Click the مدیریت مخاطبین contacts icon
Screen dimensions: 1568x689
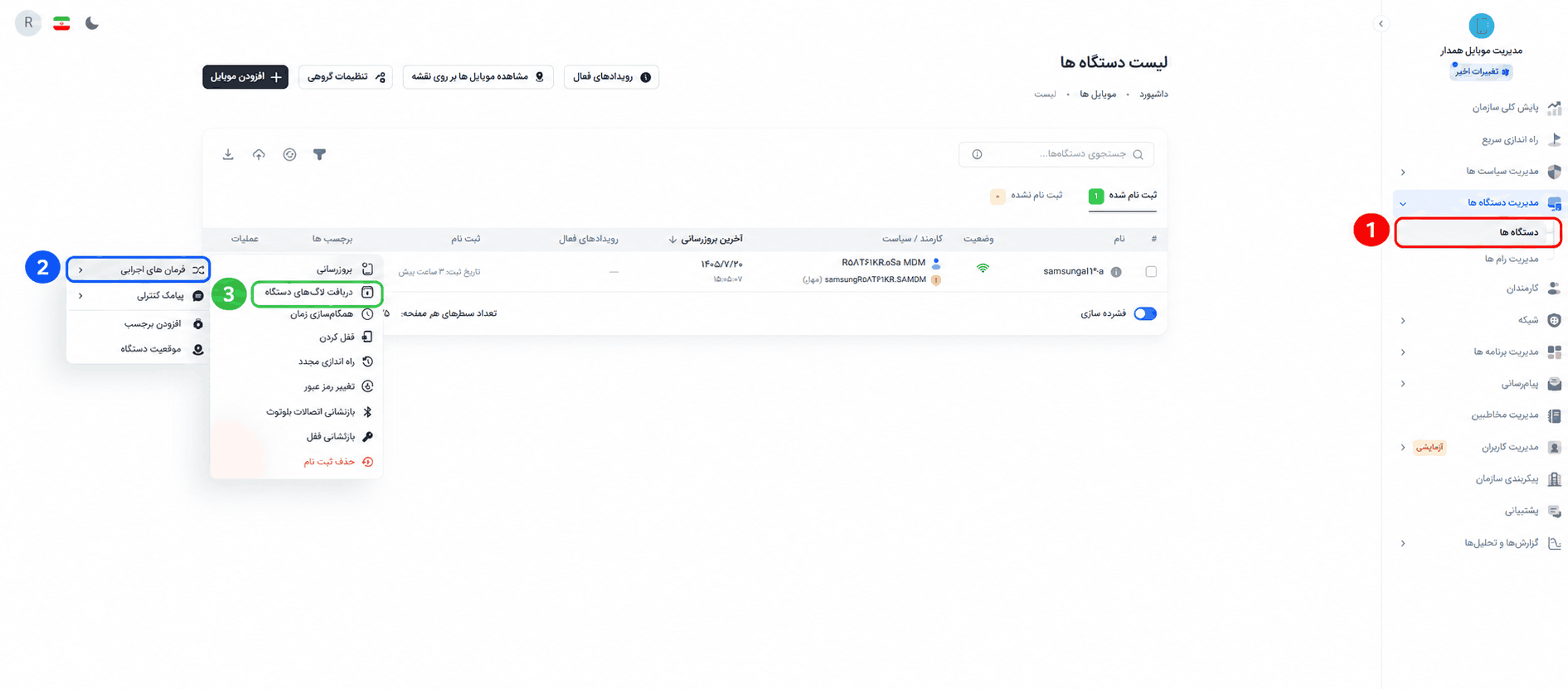pyautogui.click(x=1555, y=415)
